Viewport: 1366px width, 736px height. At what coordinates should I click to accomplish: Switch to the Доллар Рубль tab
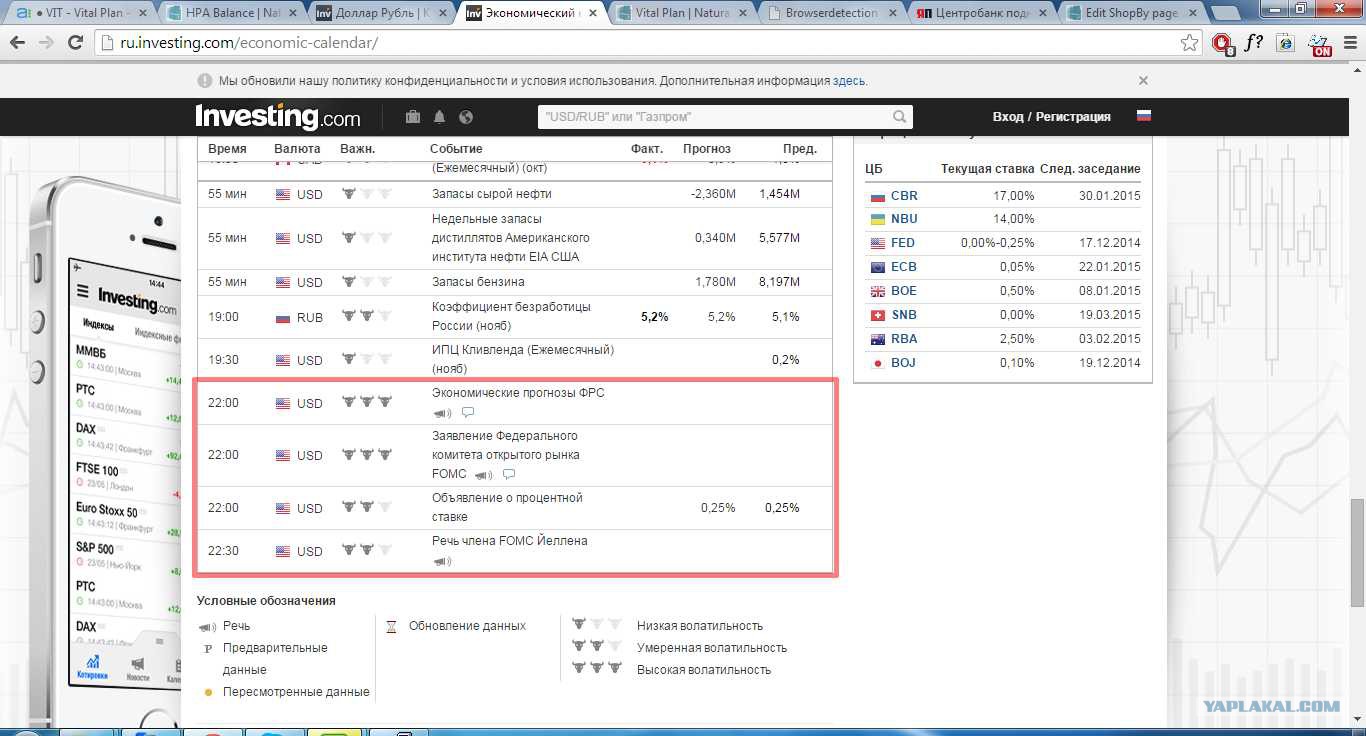pos(380,13)
